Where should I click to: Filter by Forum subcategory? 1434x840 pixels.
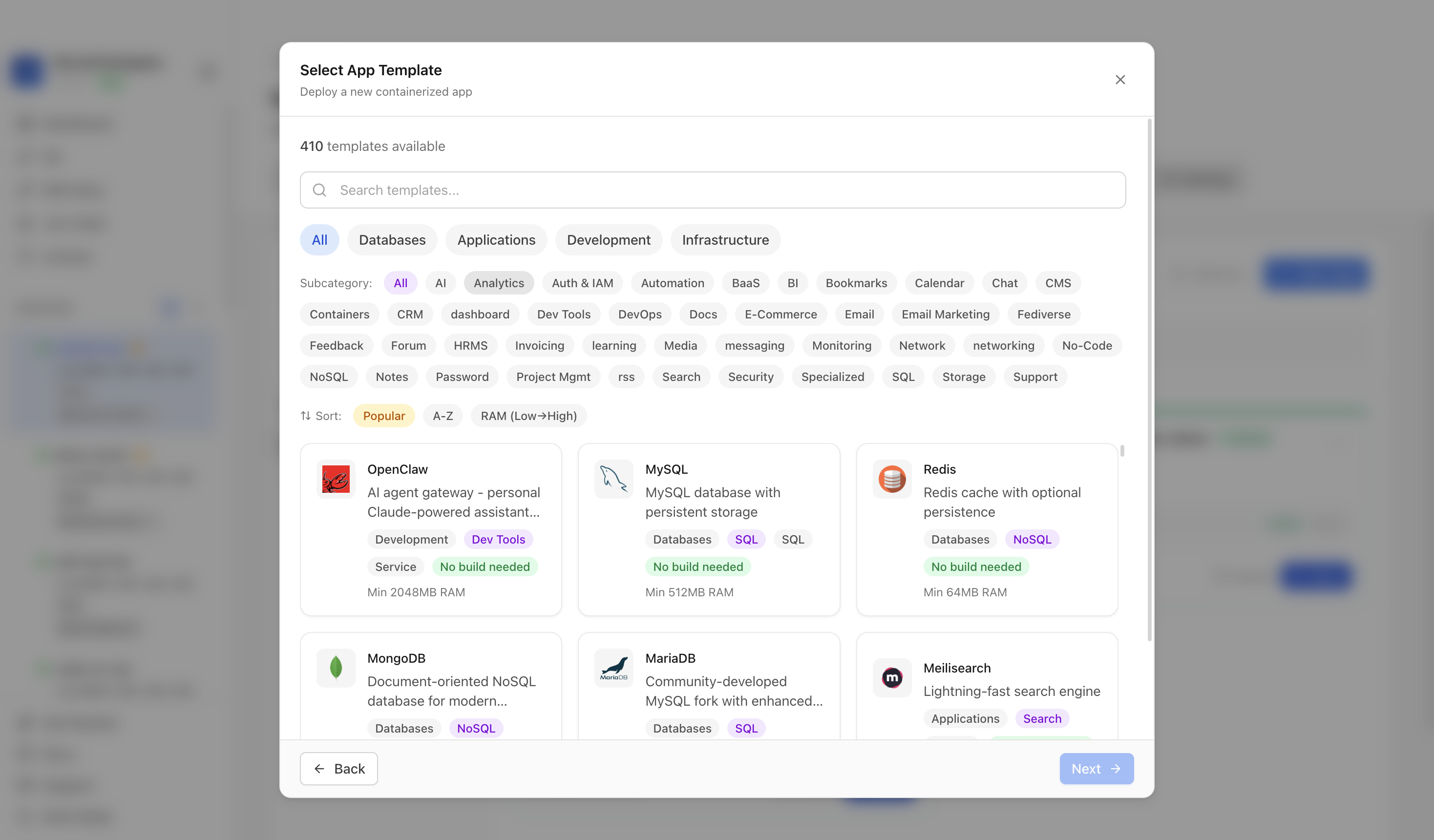click(x=408, y=345)
